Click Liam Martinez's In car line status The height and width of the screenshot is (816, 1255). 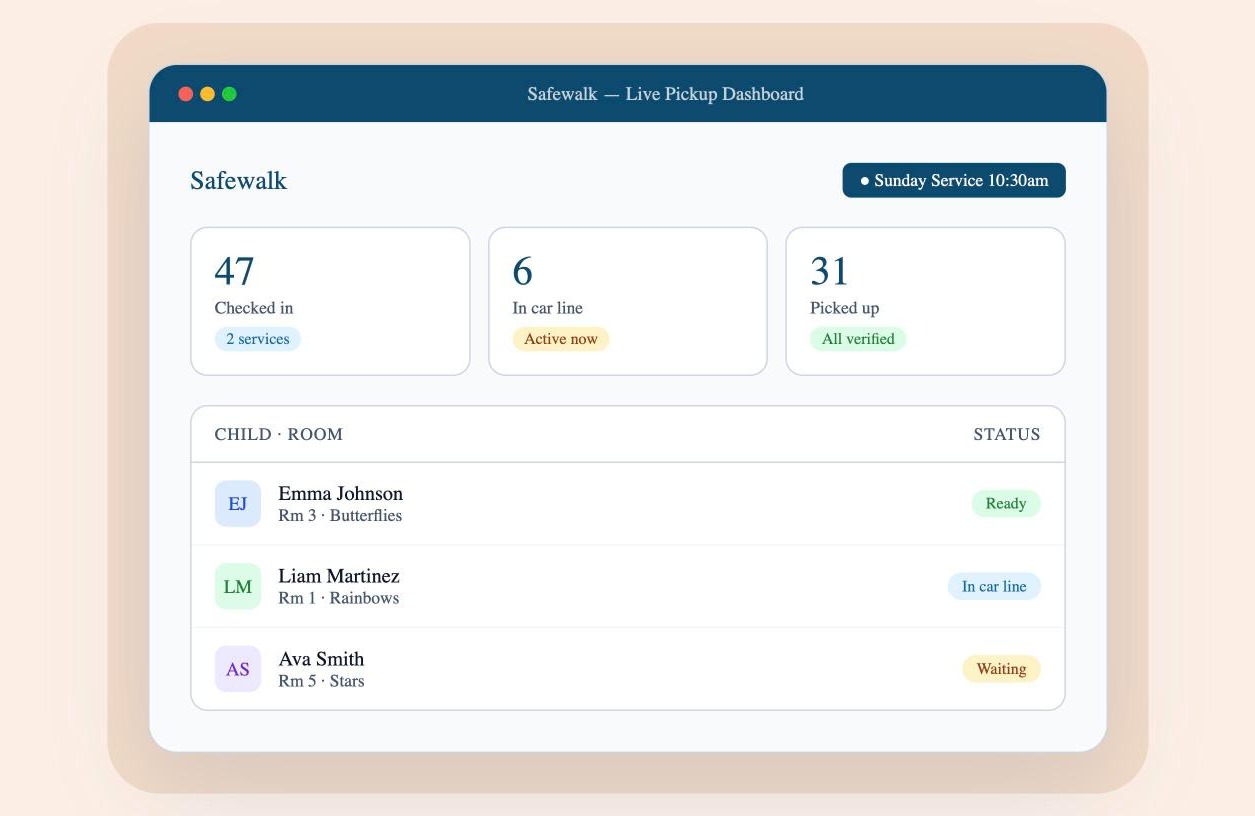(994, 586)
